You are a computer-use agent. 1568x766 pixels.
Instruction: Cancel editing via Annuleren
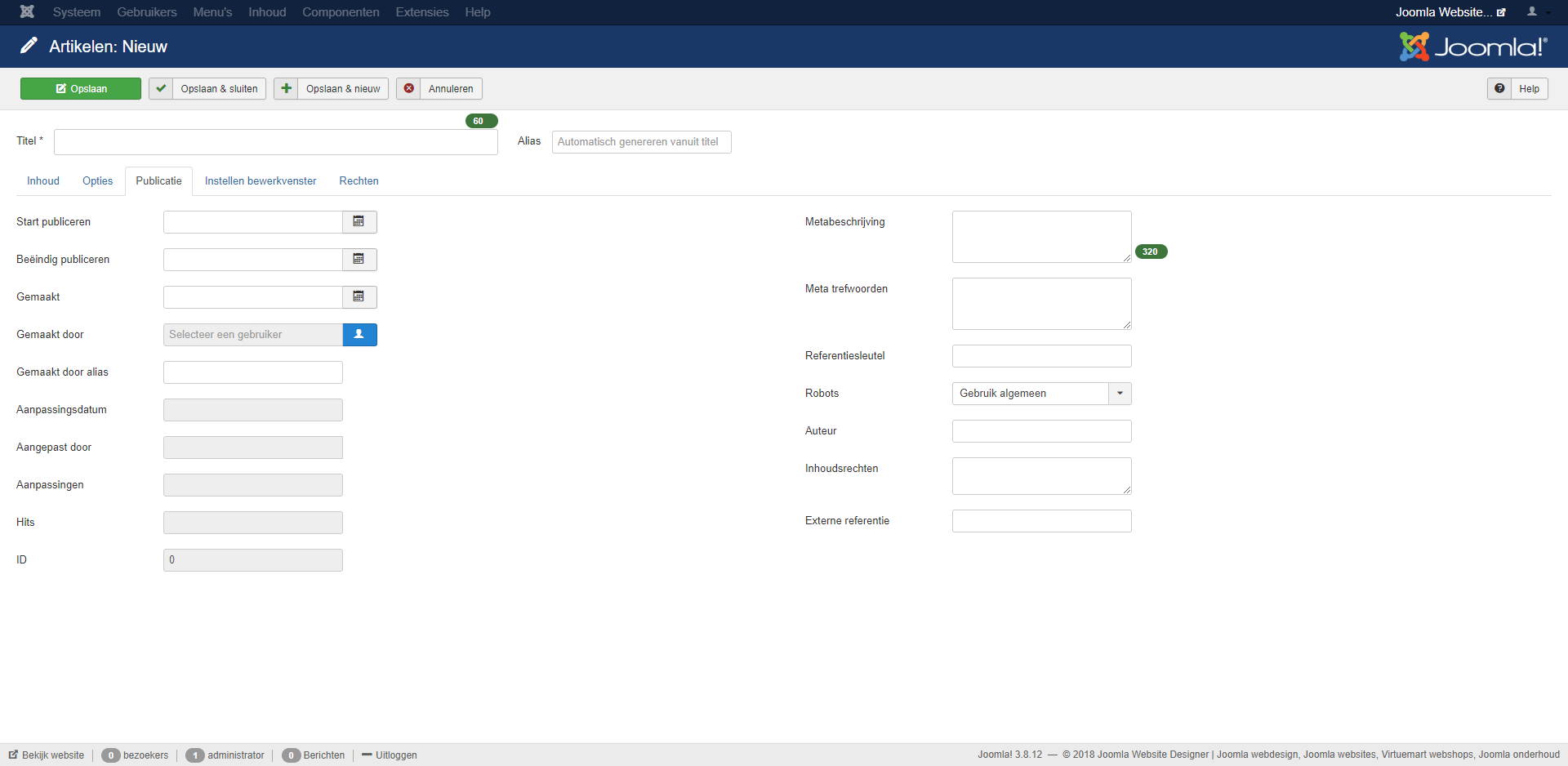pos(439,88)
